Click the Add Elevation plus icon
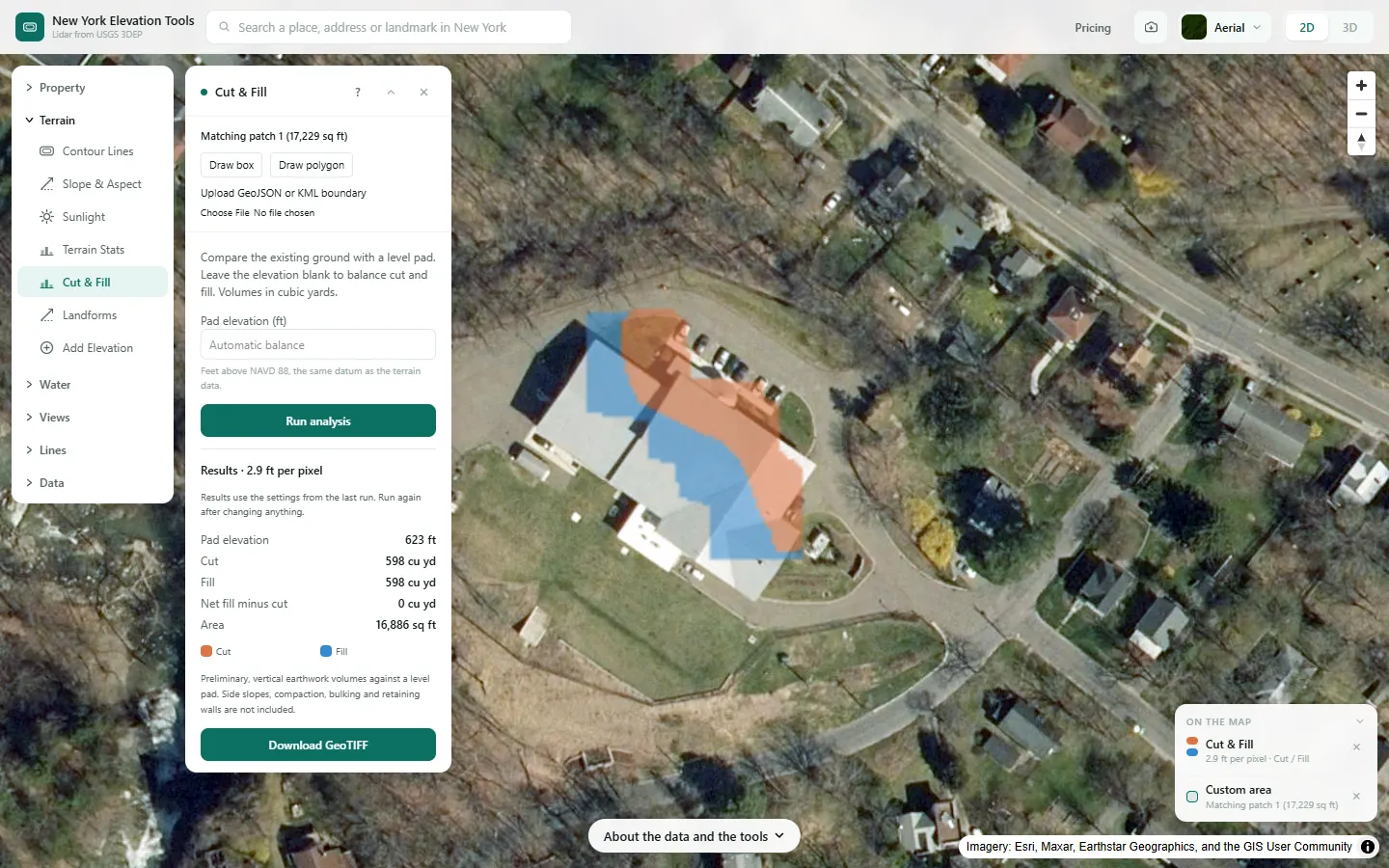This screenshot has width=1389, height=868. tap(46, 348)
